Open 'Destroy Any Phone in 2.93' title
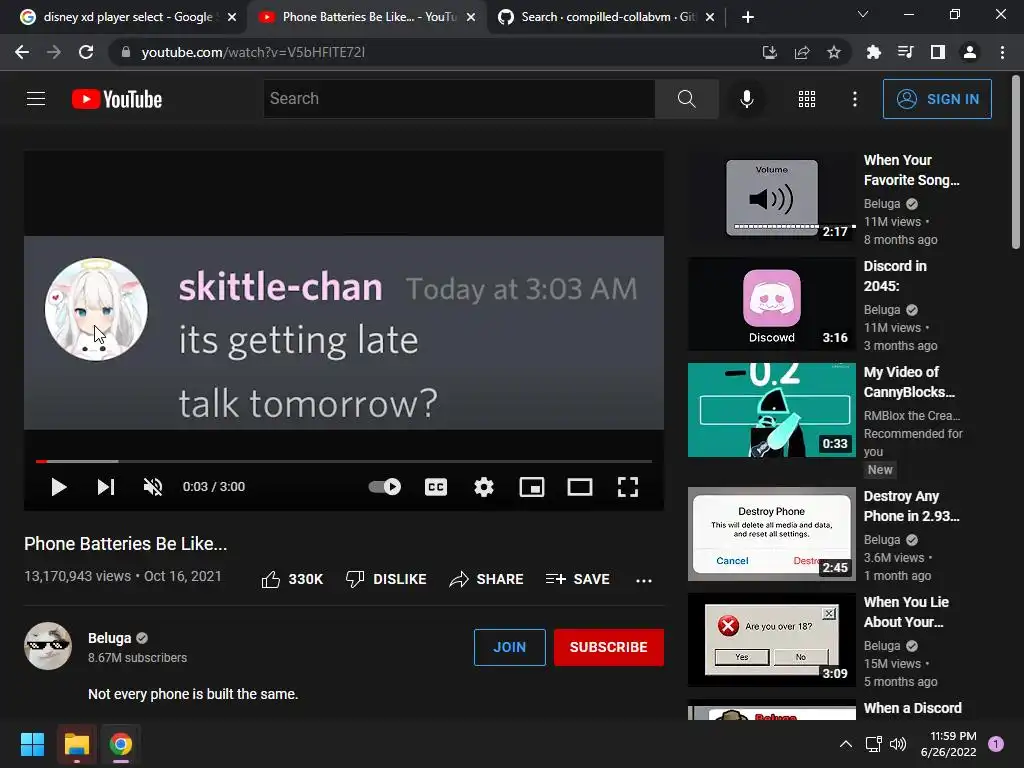 (912, 506)
